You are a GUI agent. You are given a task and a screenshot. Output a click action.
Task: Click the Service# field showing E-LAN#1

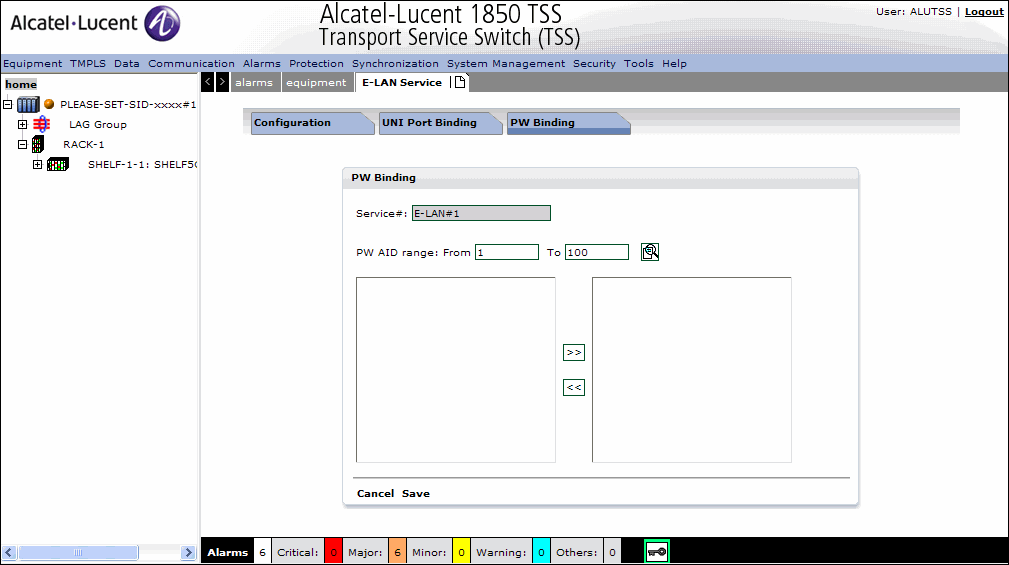click(x=481, y=213)
